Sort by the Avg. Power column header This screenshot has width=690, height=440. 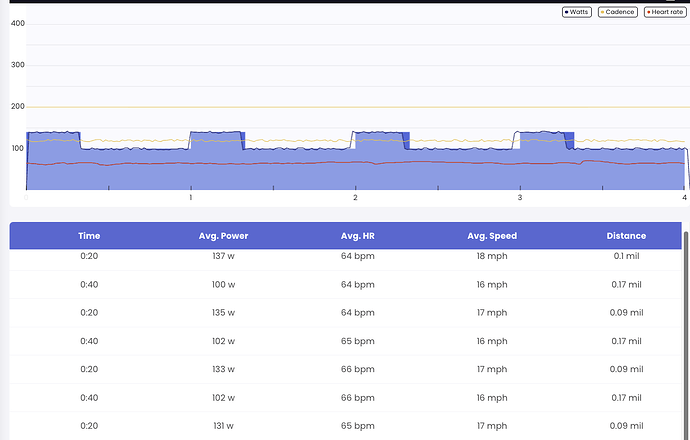[x=224, y=236]
